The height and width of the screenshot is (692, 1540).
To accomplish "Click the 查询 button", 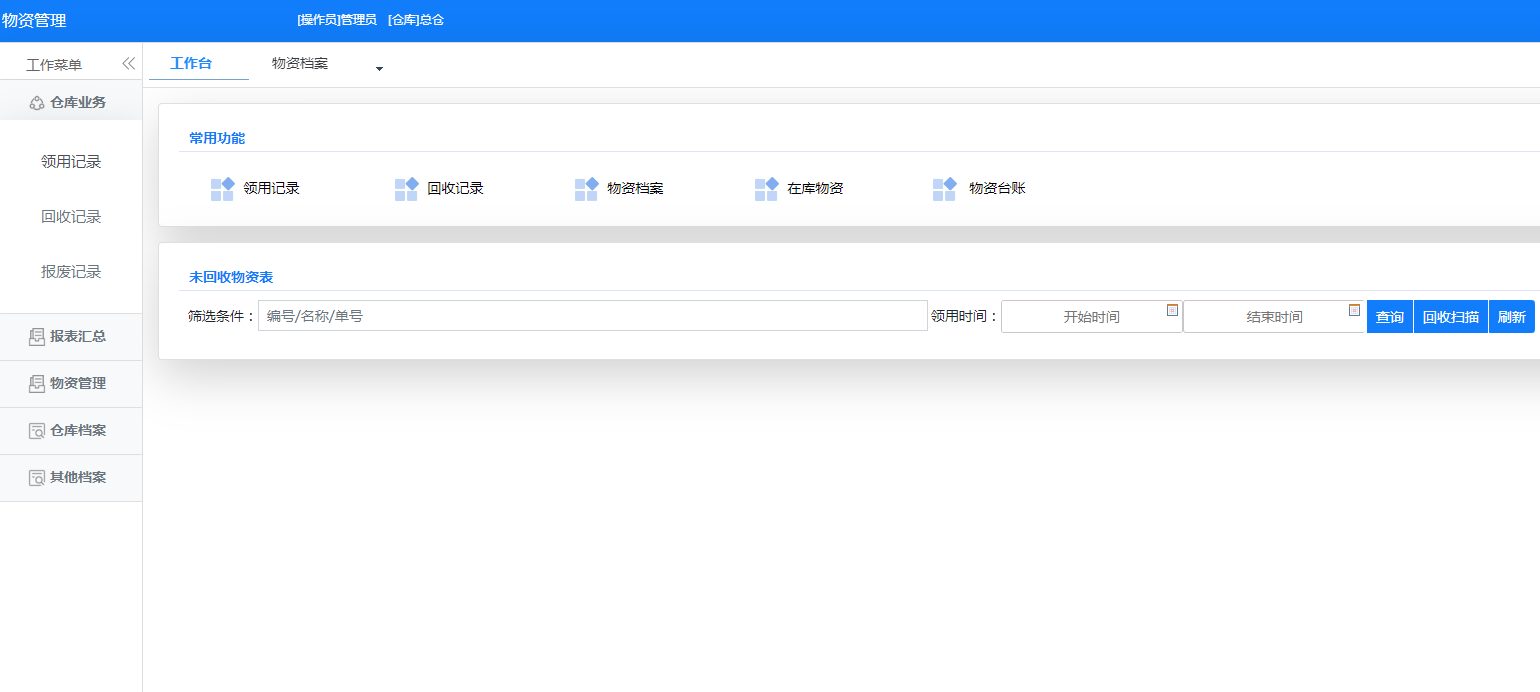I will pos(1389,317).
